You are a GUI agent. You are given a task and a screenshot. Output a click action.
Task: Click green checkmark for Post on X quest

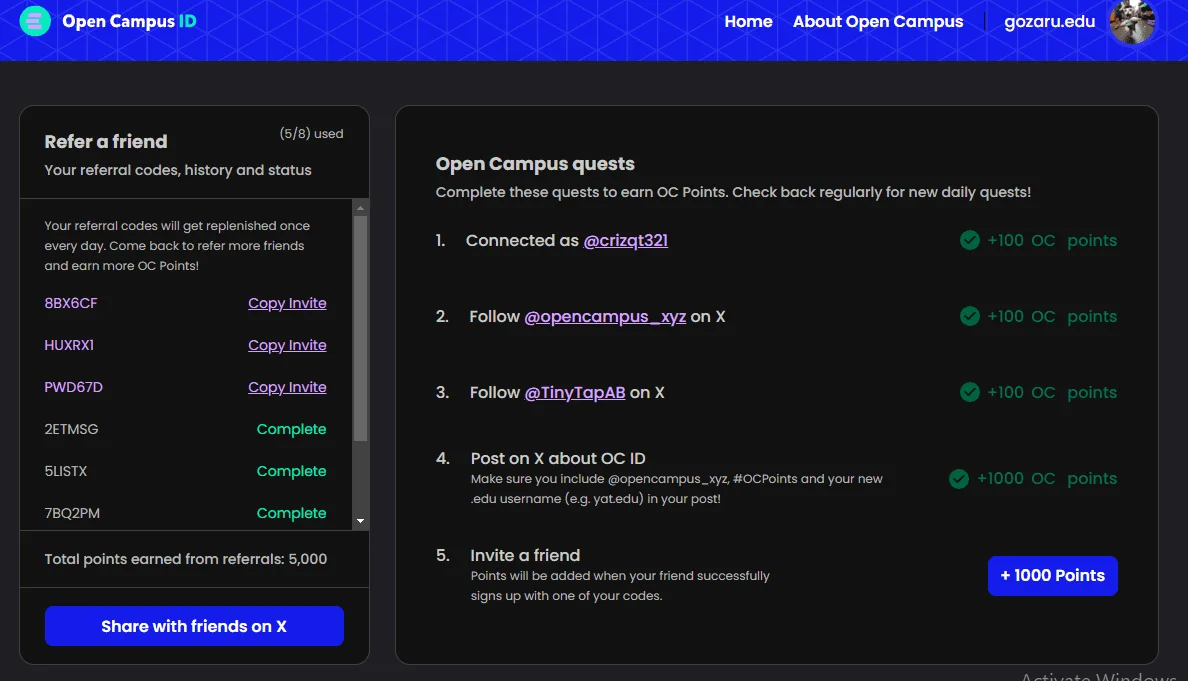click(958, 479)
